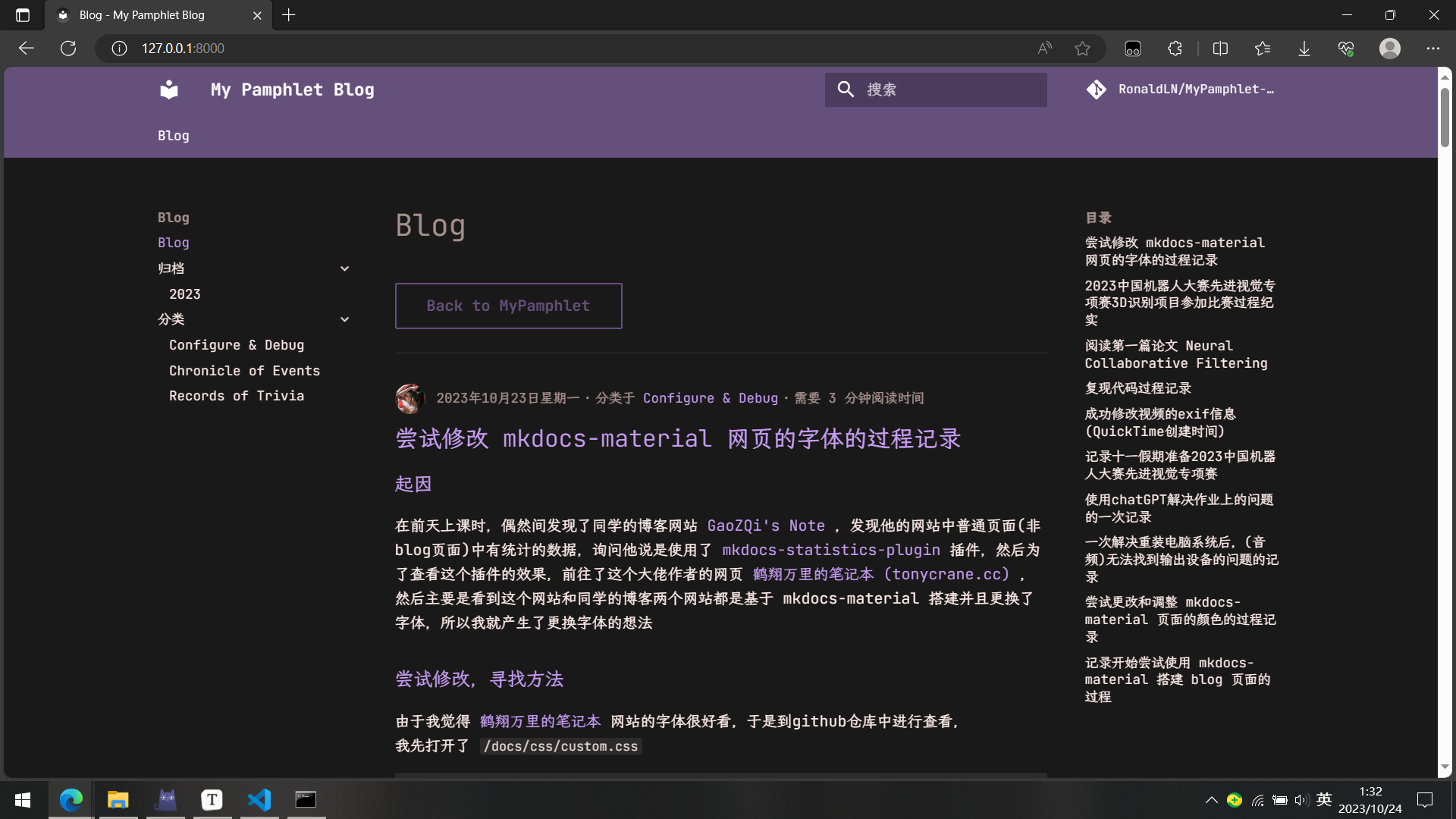
Task: Click the author avatar of the first post
Action: [x=409, y=398]
